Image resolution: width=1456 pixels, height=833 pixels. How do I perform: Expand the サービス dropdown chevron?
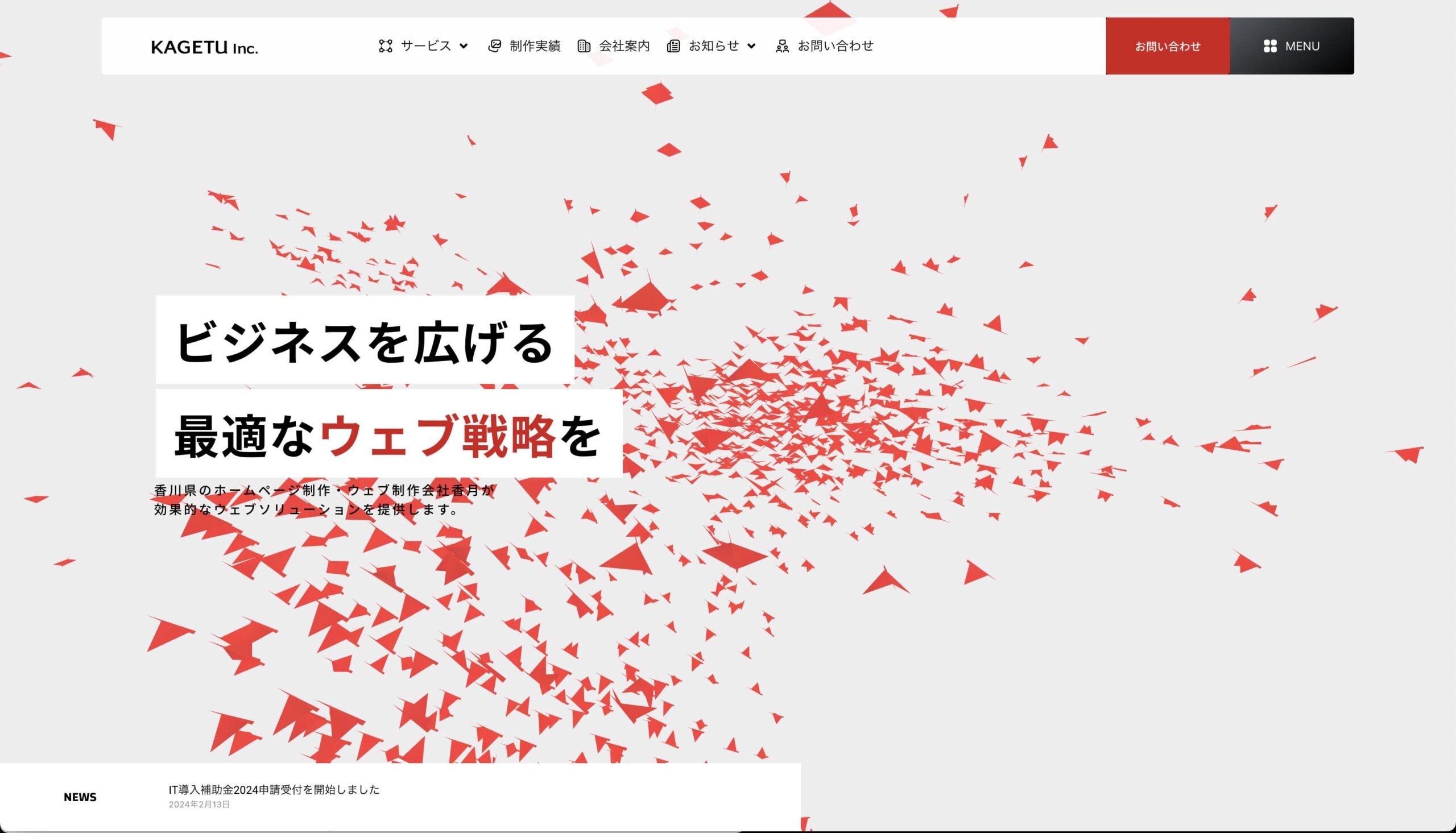coord(464,47)
